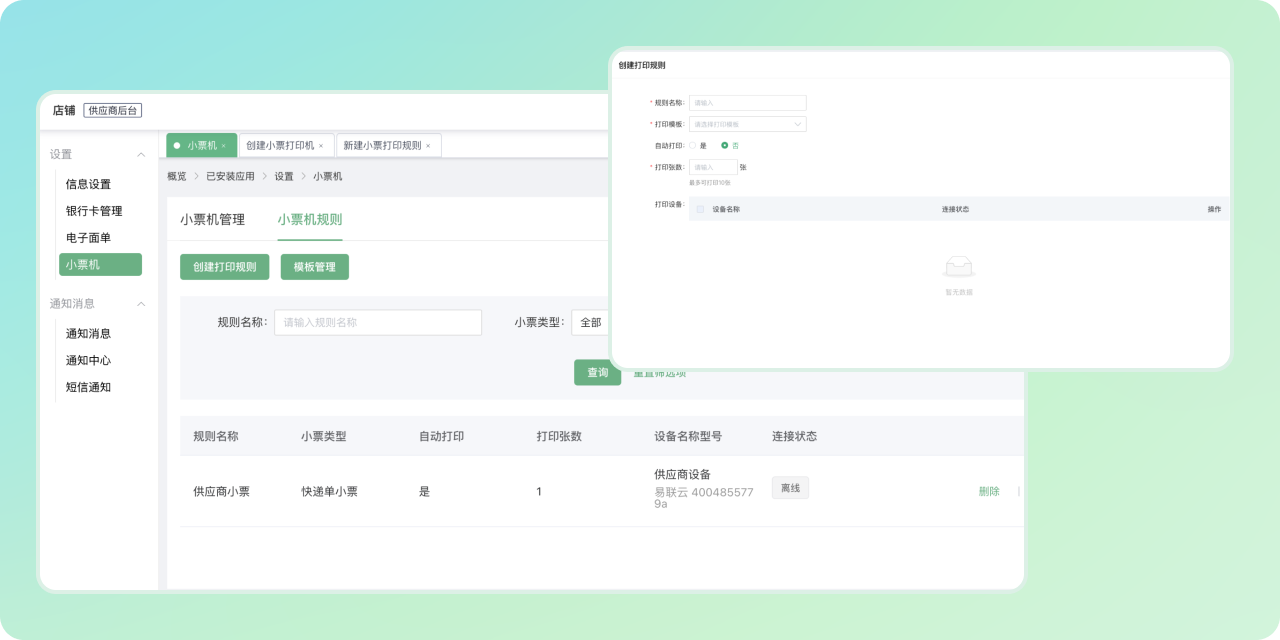Screen dimensions: 1280x640
Task: Focus the 请输入规则名称 search field
Action: pyautogui.click(x=378, y=322)
